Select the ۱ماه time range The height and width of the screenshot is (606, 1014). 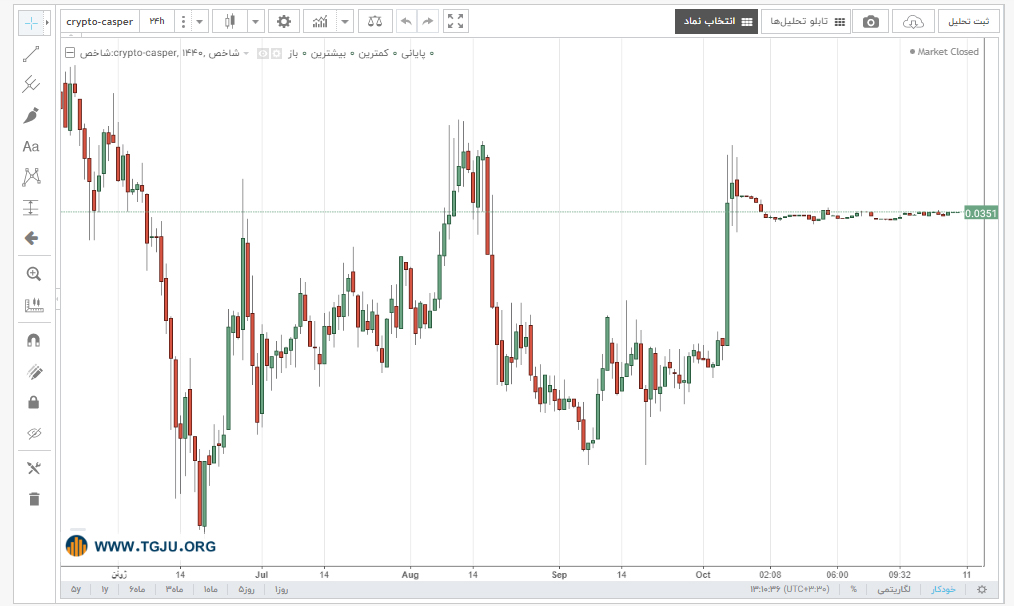[x=210, y=589]
